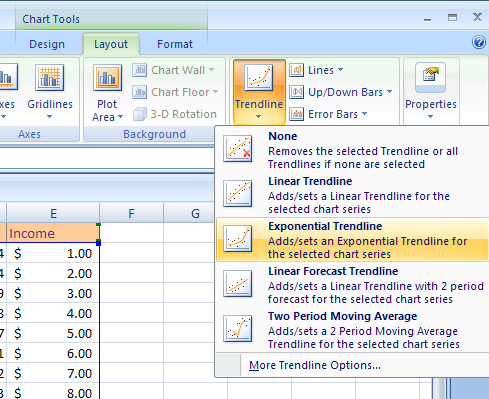Restore the Excel window size
Viewport: 489px width, 399px height.
452,17
